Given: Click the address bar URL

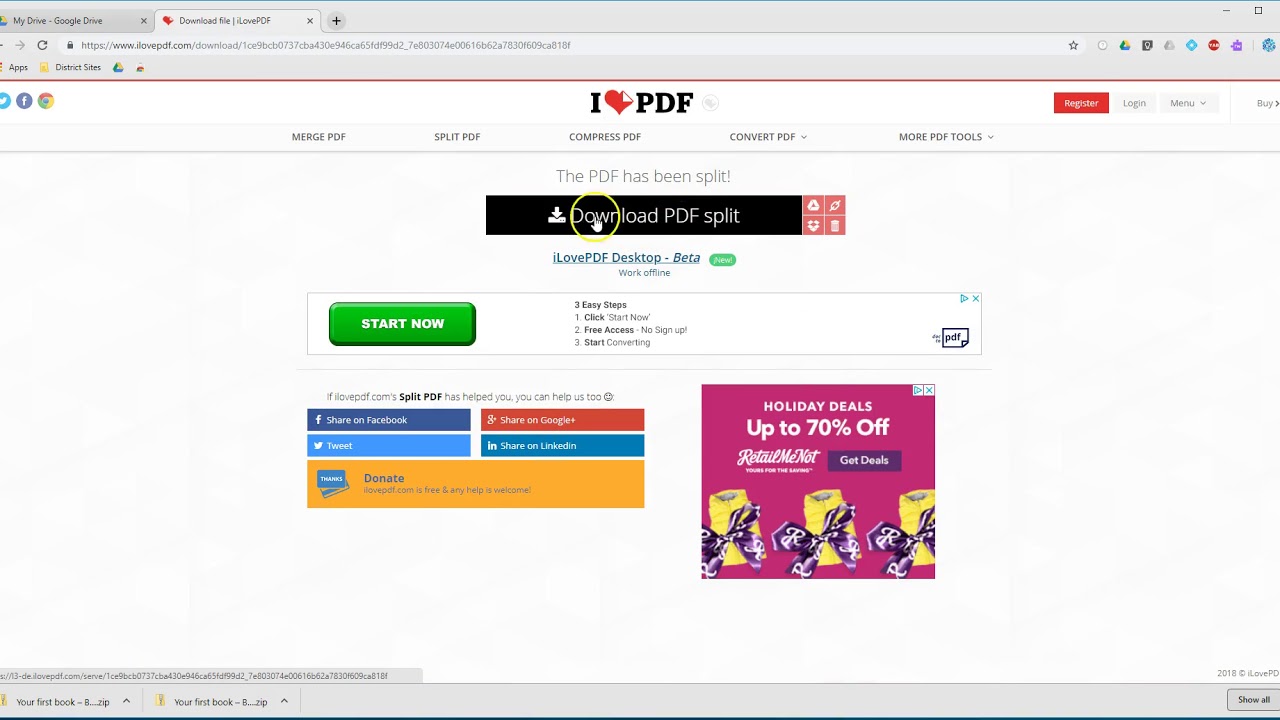Looking at the screenshot, I should click(325, 45).
